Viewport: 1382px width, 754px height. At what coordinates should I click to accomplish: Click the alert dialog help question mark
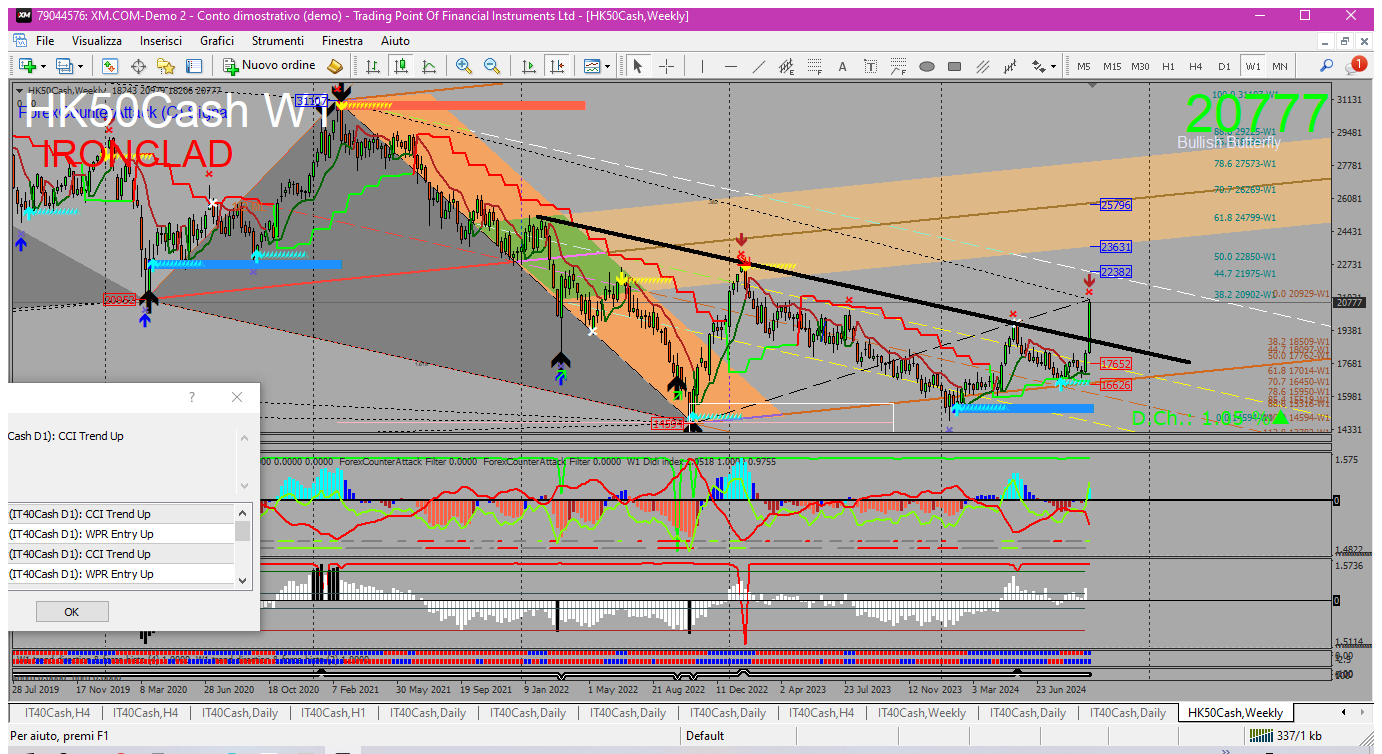point(192,397)
